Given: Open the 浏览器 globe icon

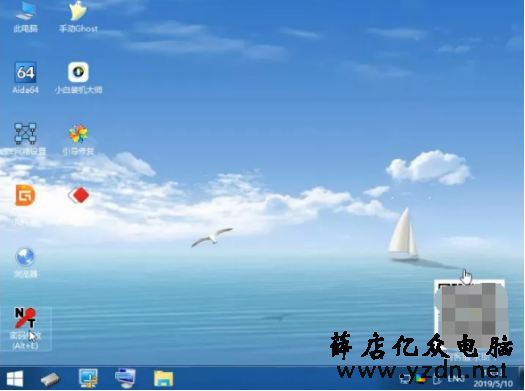Looking at the screenshot, I should coord(25,262).
